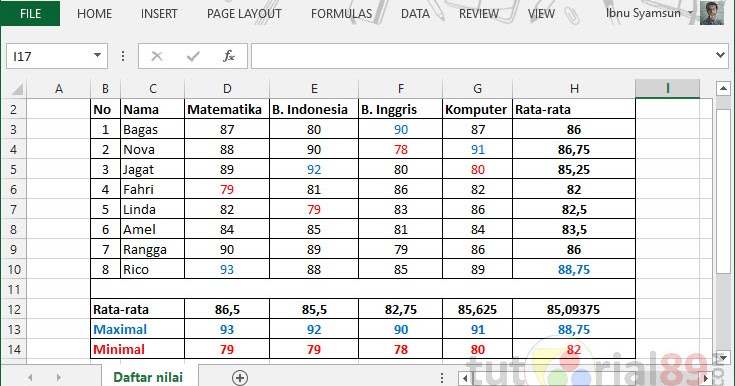Switch to the HOME ribbon tab
Screen dimensions: 735x386
[94, 14]
